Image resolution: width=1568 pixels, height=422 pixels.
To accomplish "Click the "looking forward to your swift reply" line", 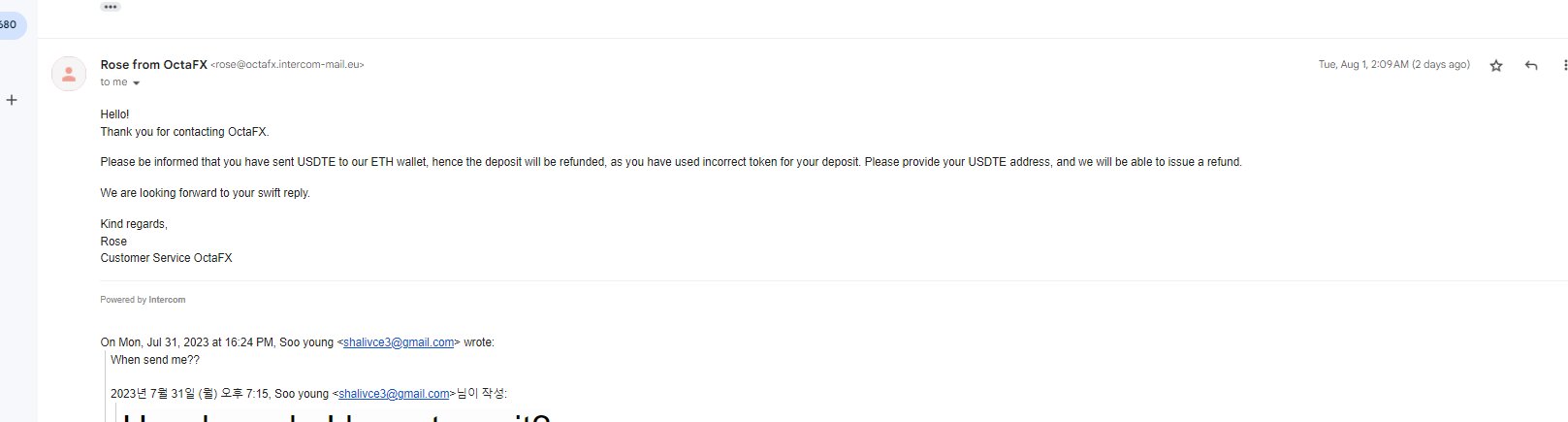I will tap(205, 193).
